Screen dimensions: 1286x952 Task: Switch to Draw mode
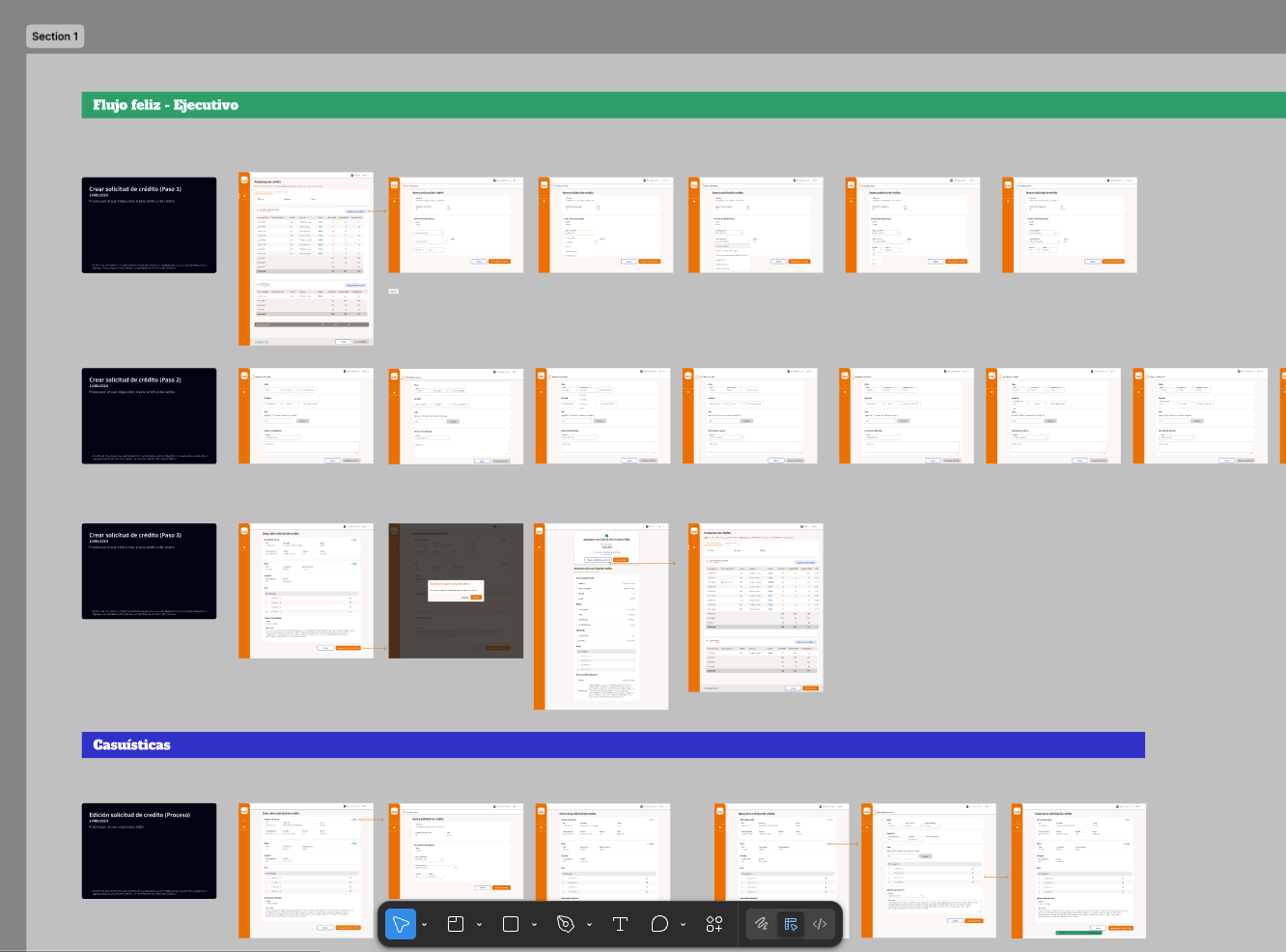(x=761, y=924)
